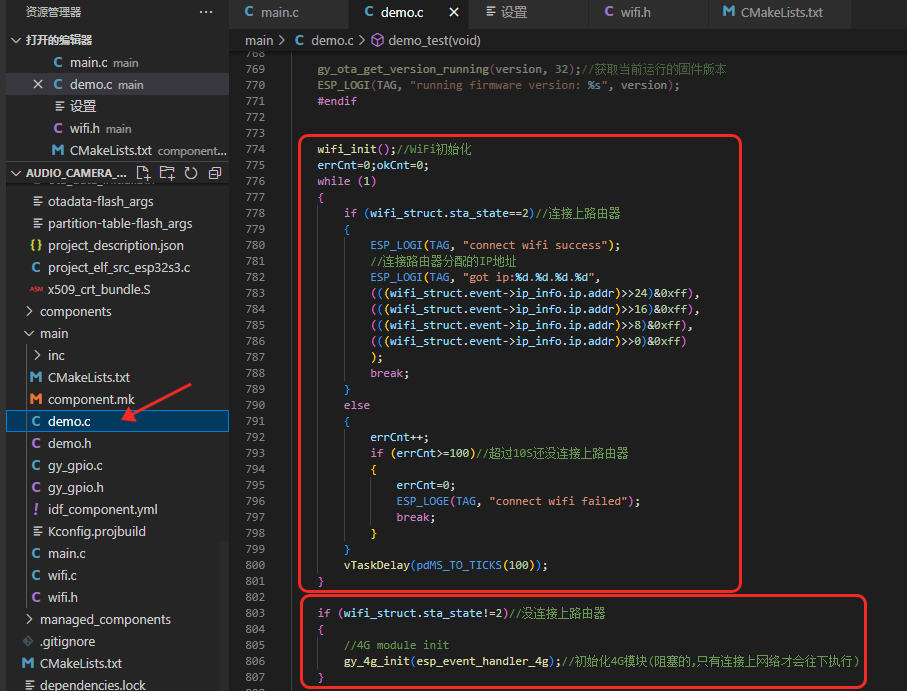Collapse the AUDIO_CAMERA project section
907x691 pixels.
(16, 173)
